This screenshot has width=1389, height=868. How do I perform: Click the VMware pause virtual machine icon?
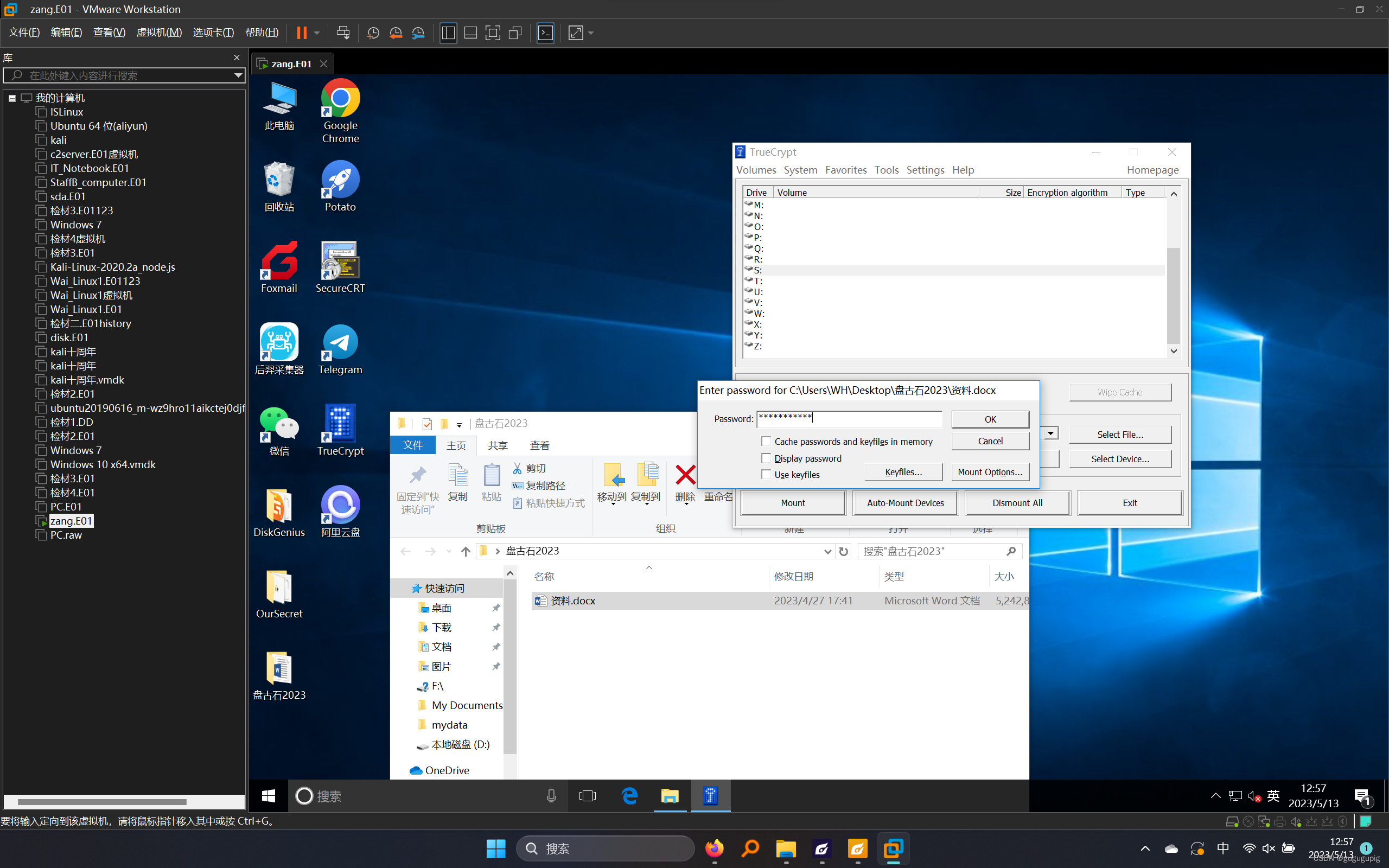point(301,33)
